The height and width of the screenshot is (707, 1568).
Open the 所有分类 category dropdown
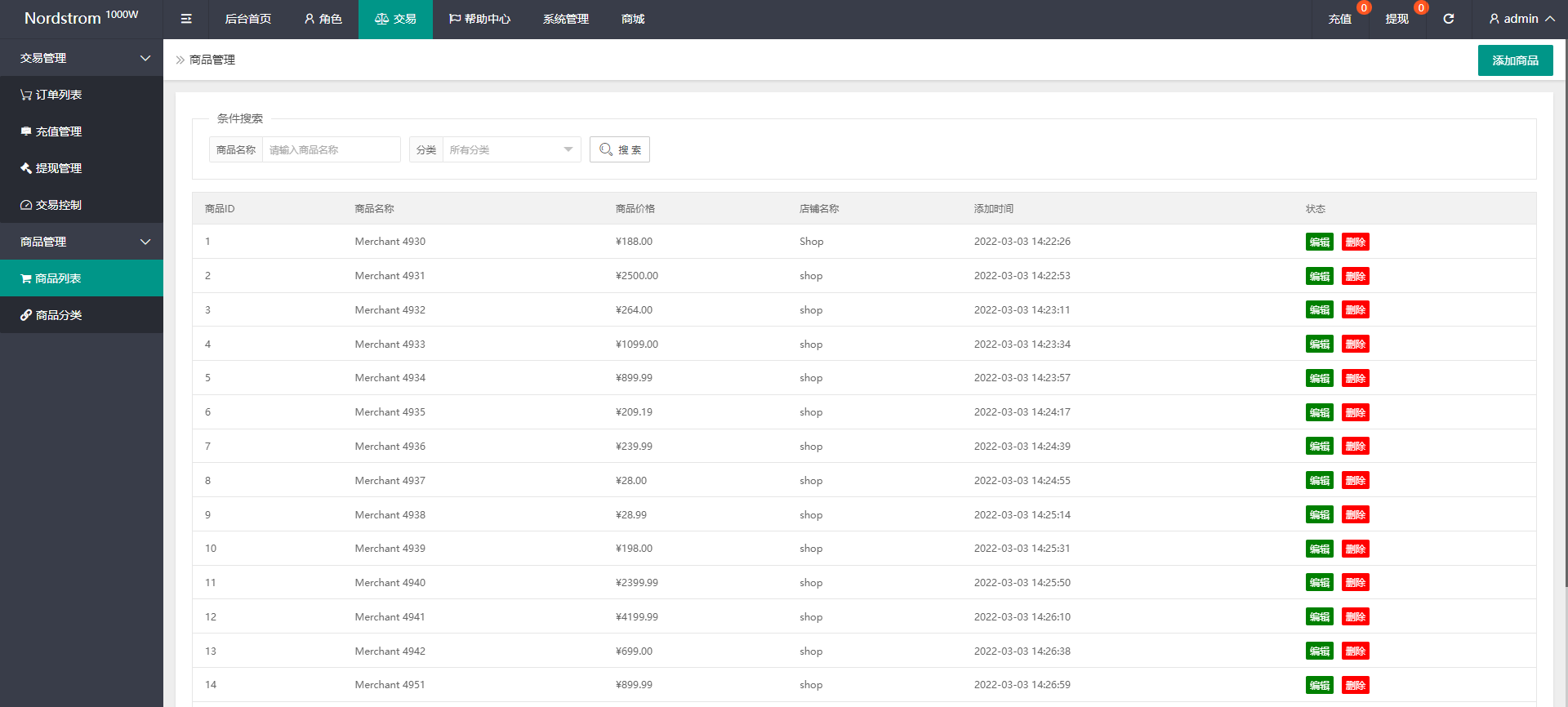point(510,149)
